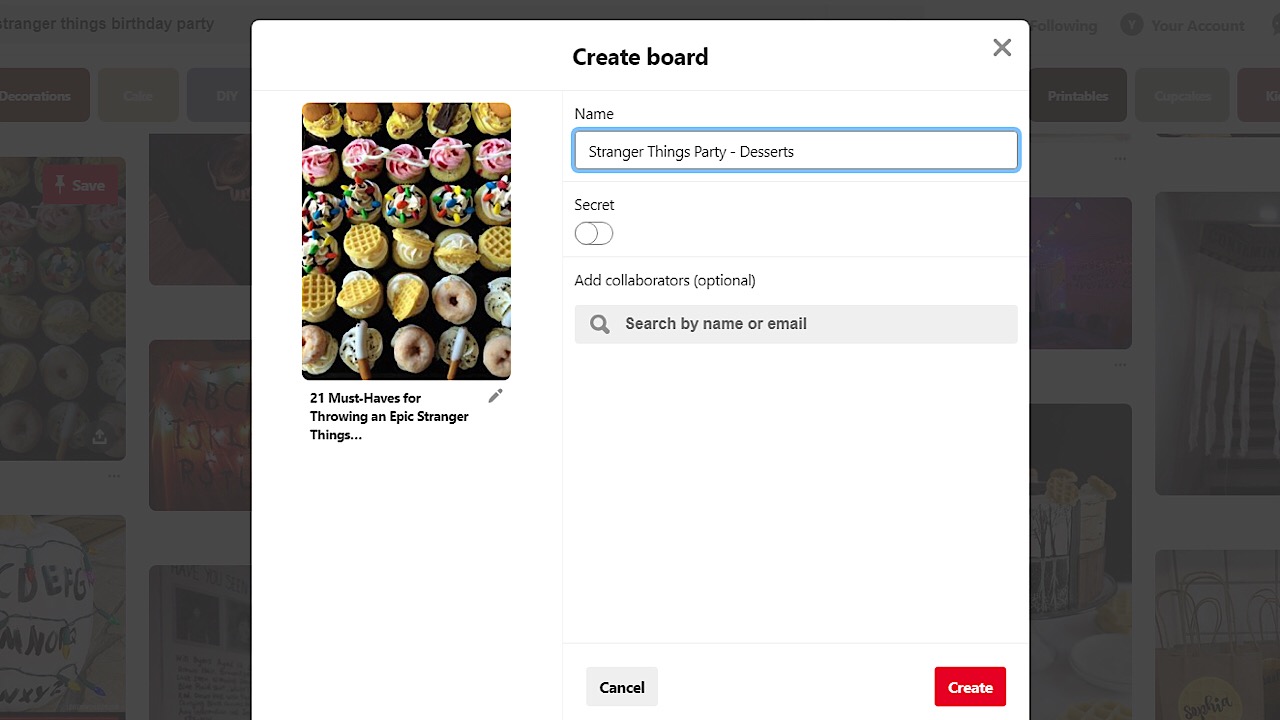Image resolution: width=1280 pixels, height=720 pixels.
Task: Open the three-dot menu under cupcake pin
Action: pyautogui.click(x=114, y=475)
